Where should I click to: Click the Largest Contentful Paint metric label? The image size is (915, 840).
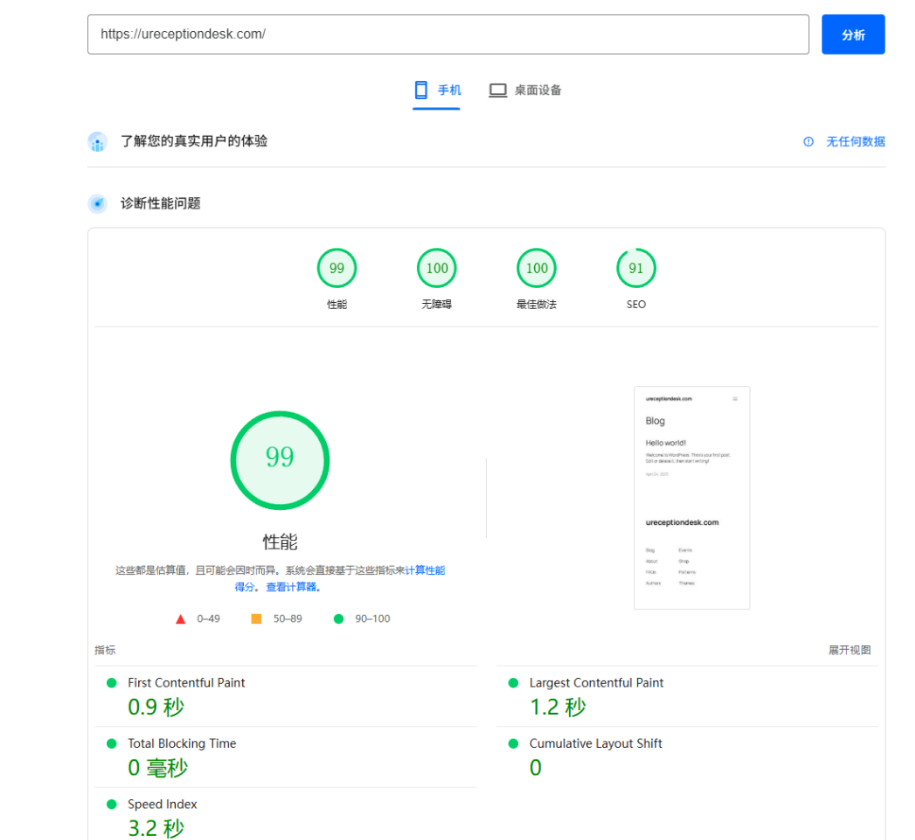point(596,683)
